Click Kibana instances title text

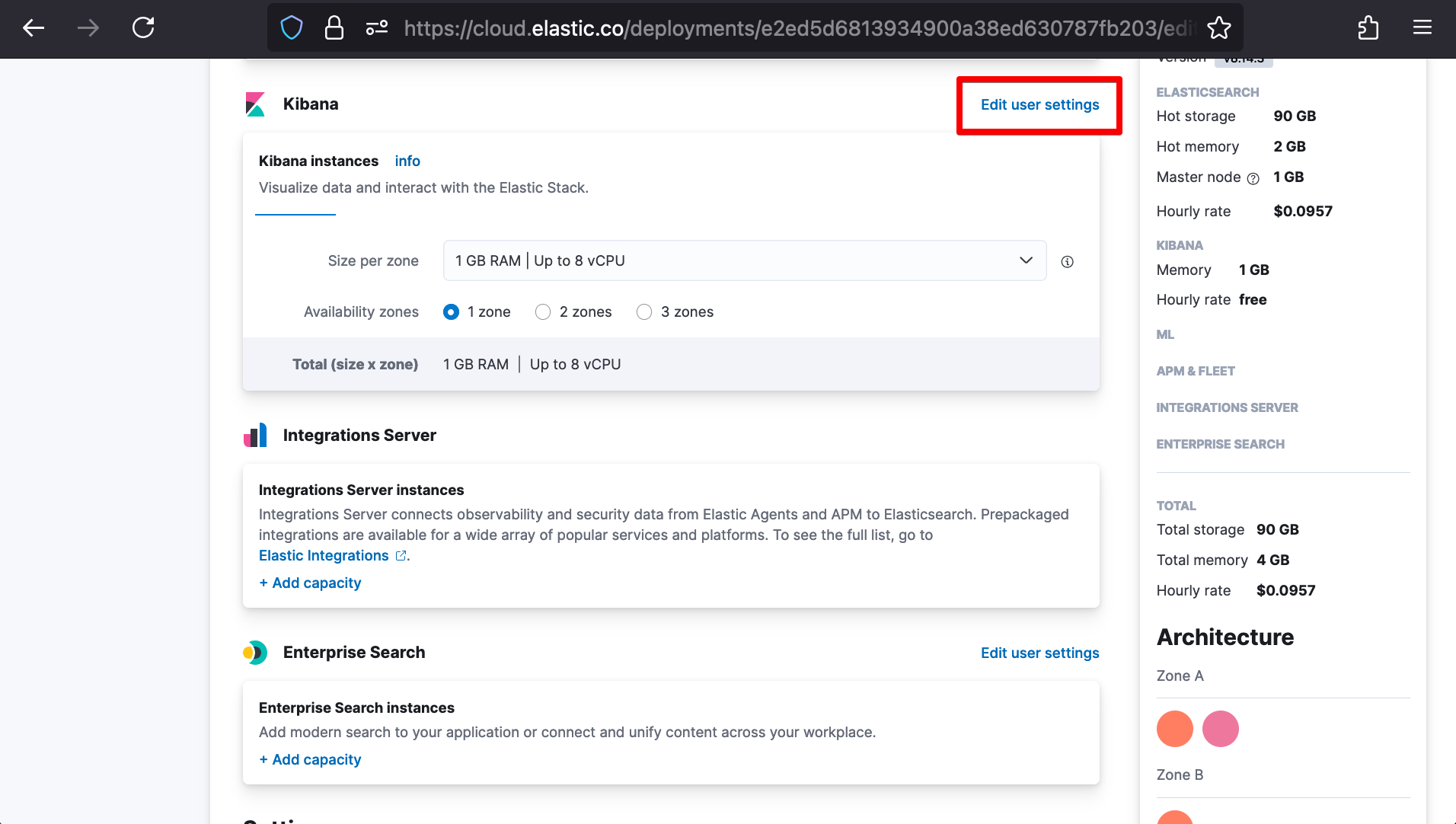point(318,161)
